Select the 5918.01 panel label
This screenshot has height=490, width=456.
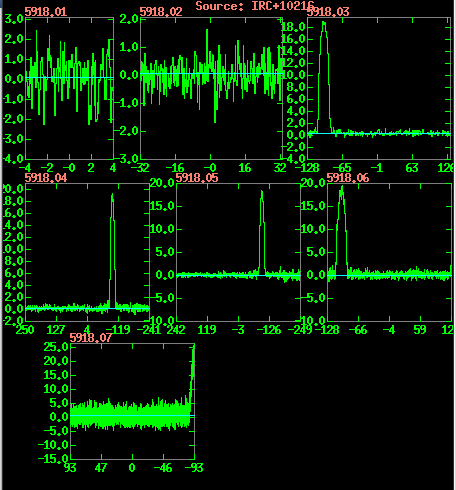(x=46, y=12)
